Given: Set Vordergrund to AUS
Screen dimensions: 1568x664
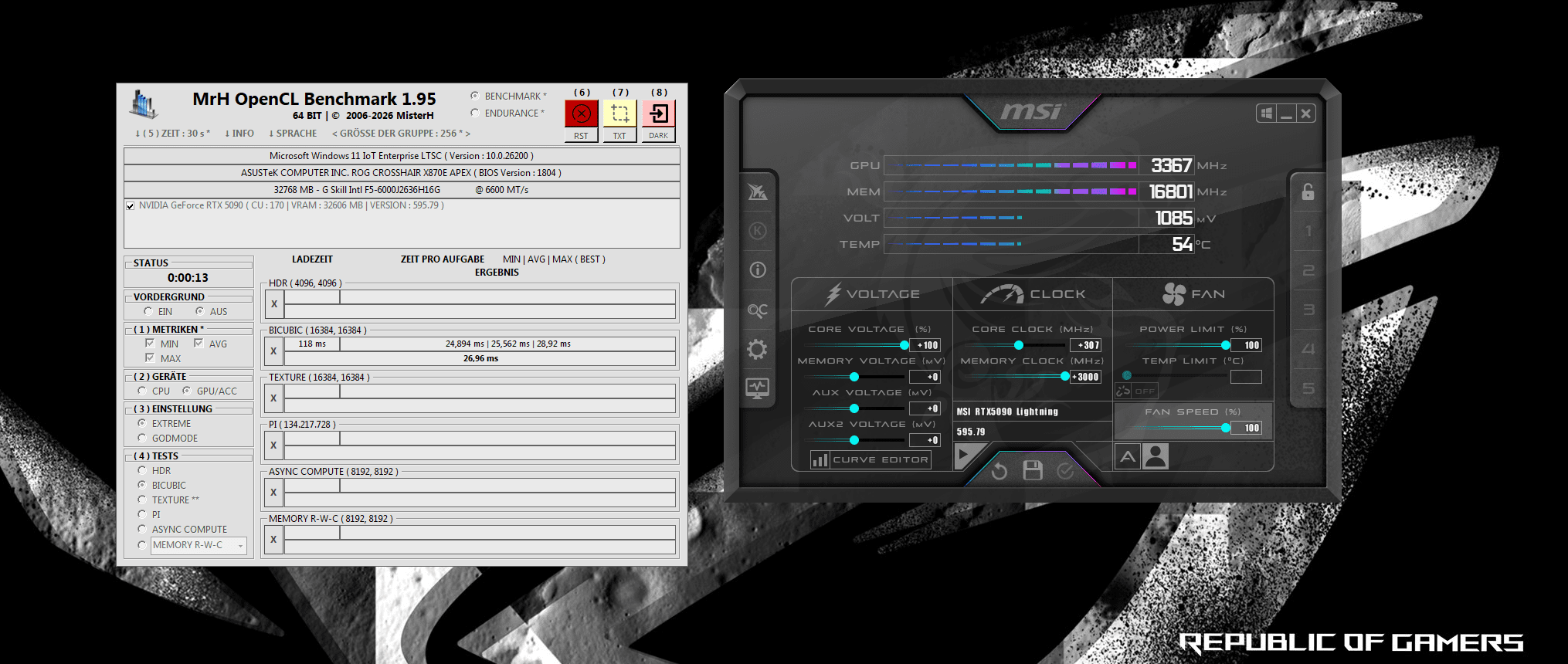Looking at the screenshot, I should pos(199,311).
